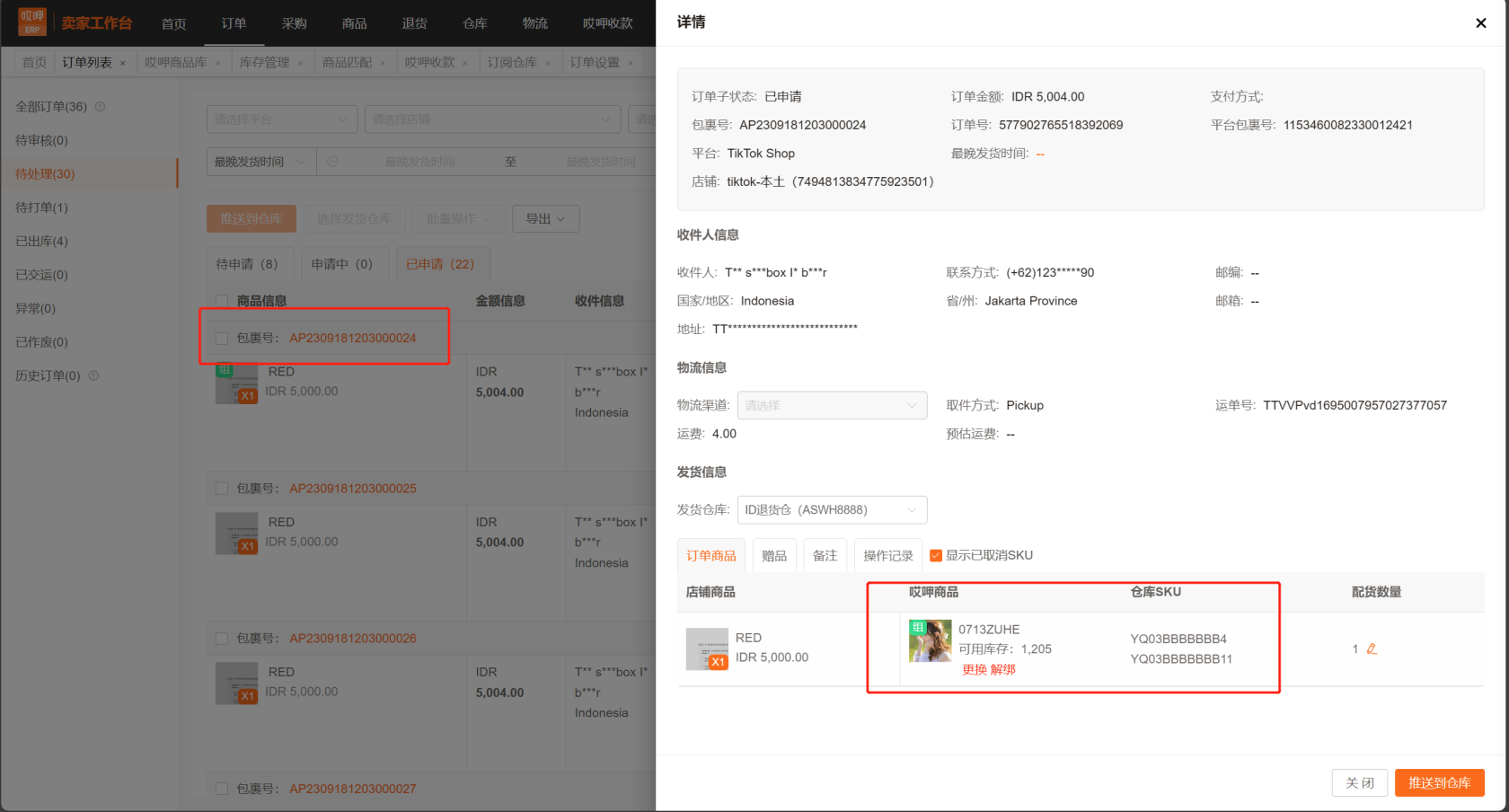Close the 库存管理 tab with its x
The width and height of the screenshot is (1509, 812).
(300, 63)
